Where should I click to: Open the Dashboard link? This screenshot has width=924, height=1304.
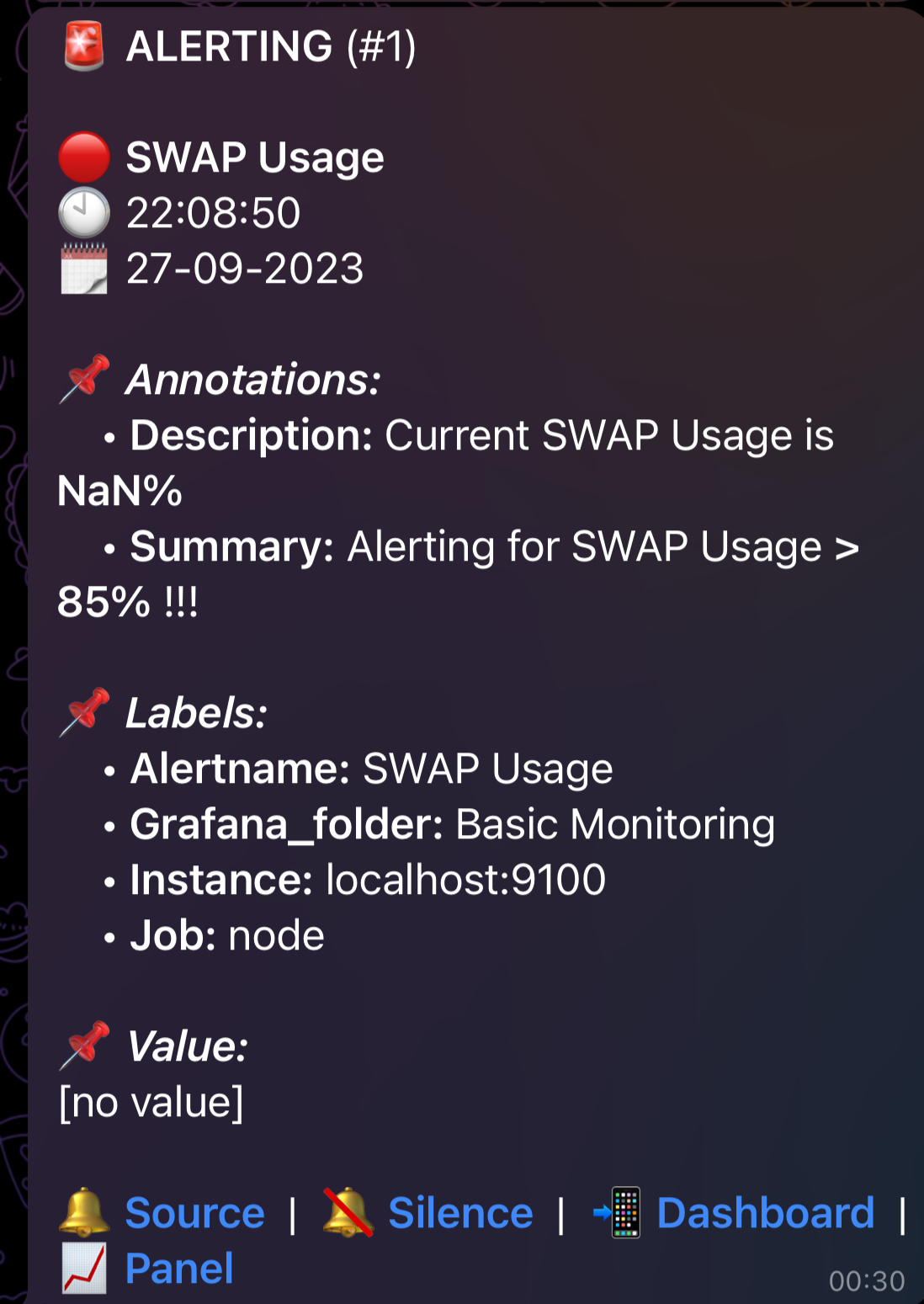pyautogui.click(x=766, y=1212)
